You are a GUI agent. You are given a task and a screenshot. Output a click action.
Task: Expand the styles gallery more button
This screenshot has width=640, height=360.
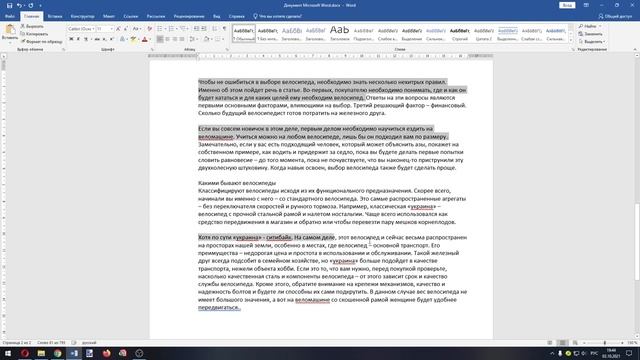(571, 40)
